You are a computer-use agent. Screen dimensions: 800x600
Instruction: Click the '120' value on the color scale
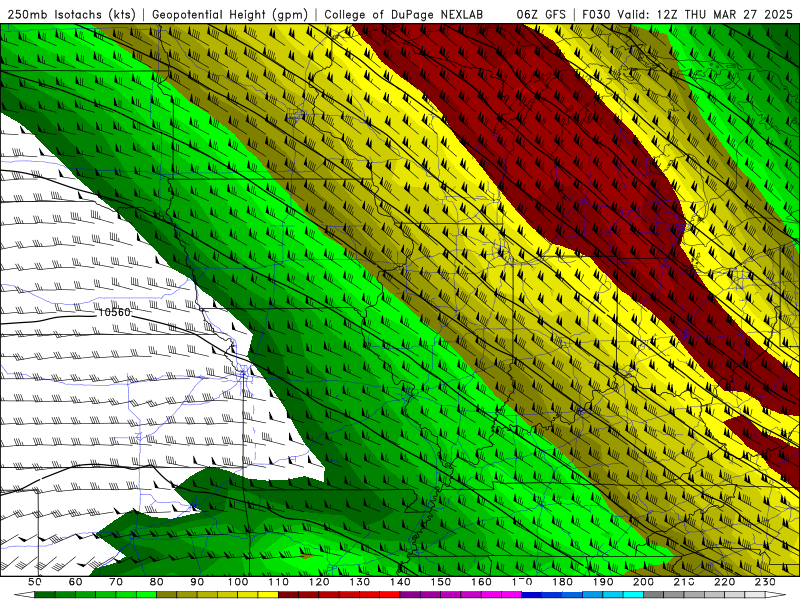319,582
